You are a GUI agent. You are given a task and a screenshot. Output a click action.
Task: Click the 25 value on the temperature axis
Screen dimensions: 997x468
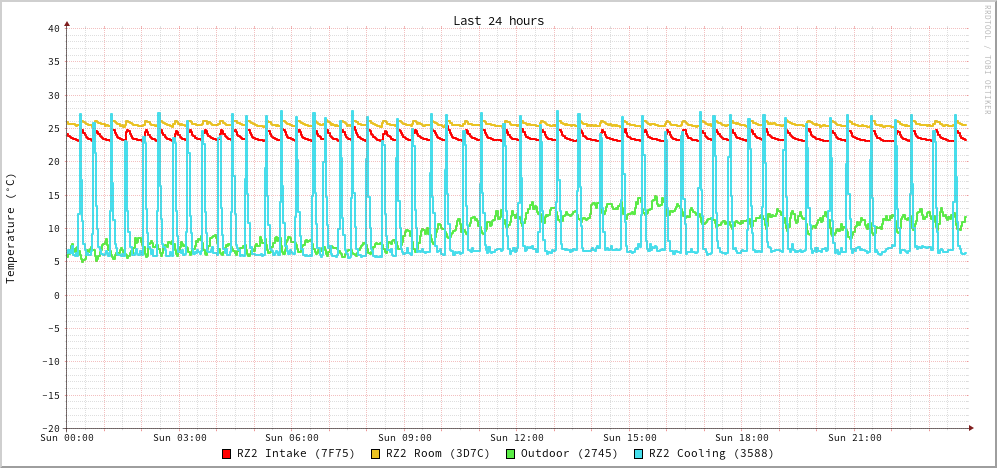coord(53,128)
